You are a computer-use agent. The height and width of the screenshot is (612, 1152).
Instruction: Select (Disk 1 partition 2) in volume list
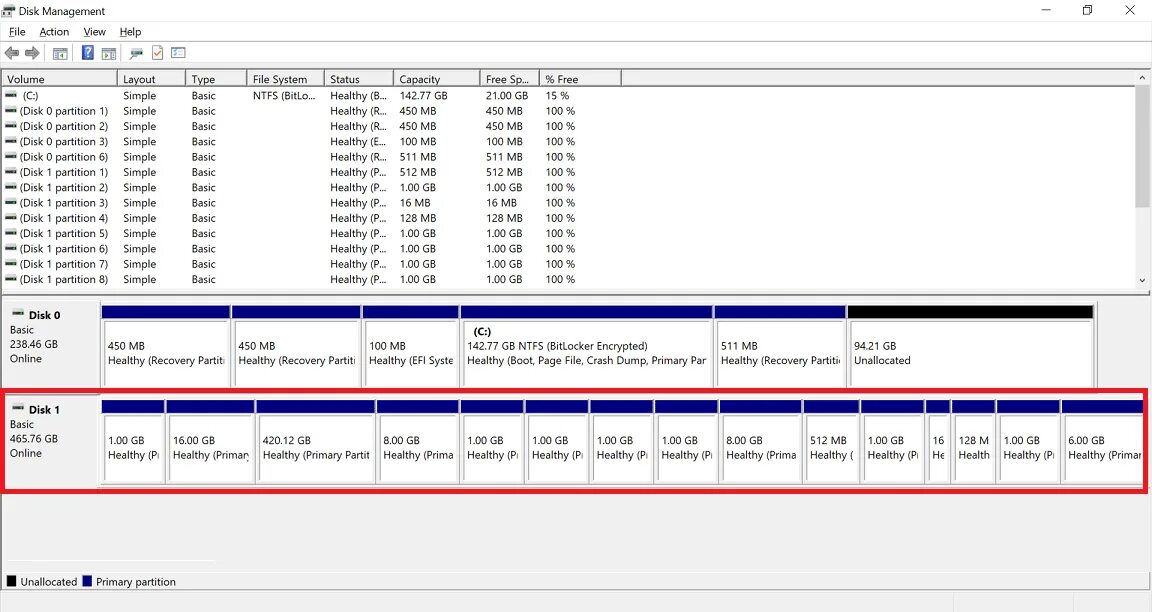click(x=63, y=187)
